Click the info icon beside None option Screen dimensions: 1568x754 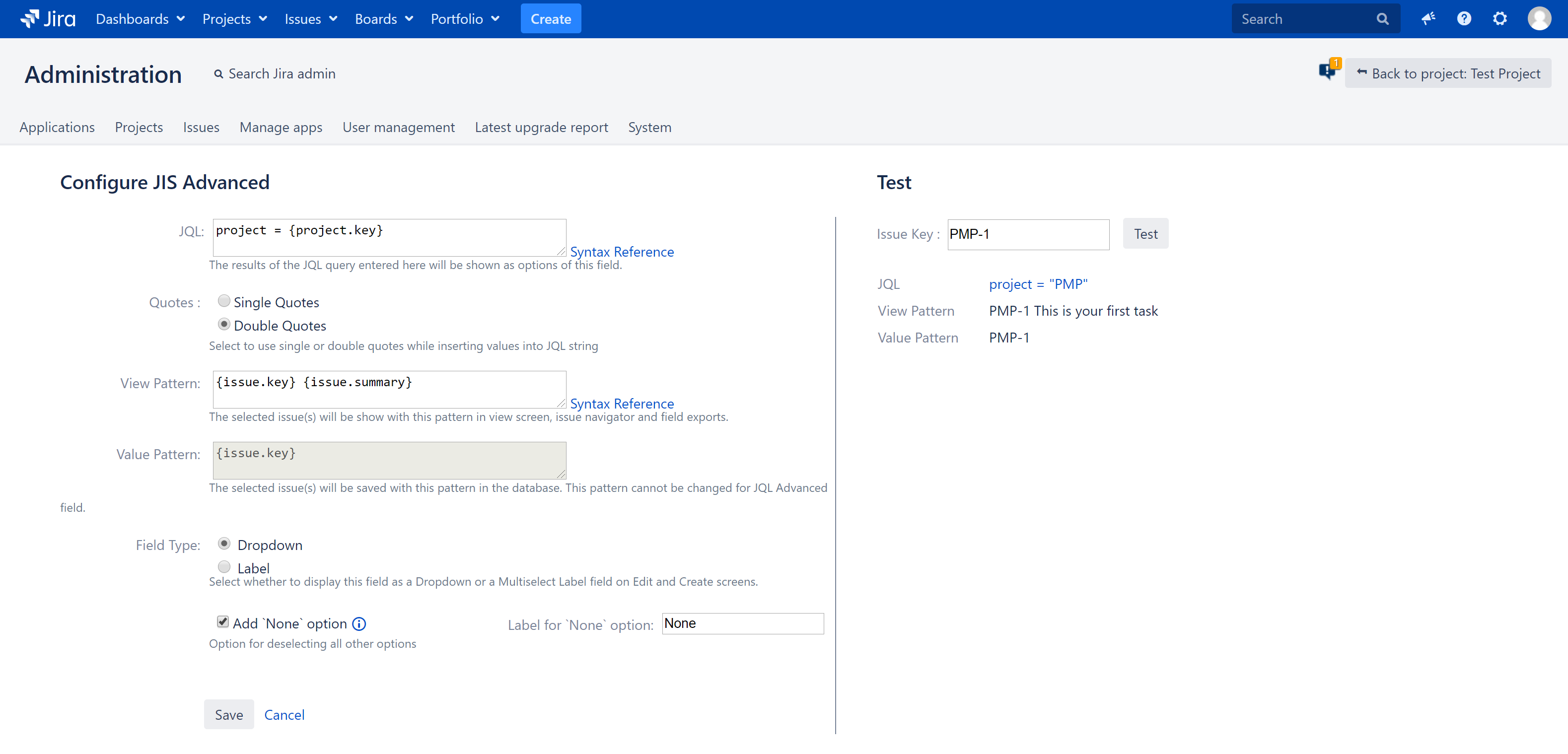tap(359, 624)
